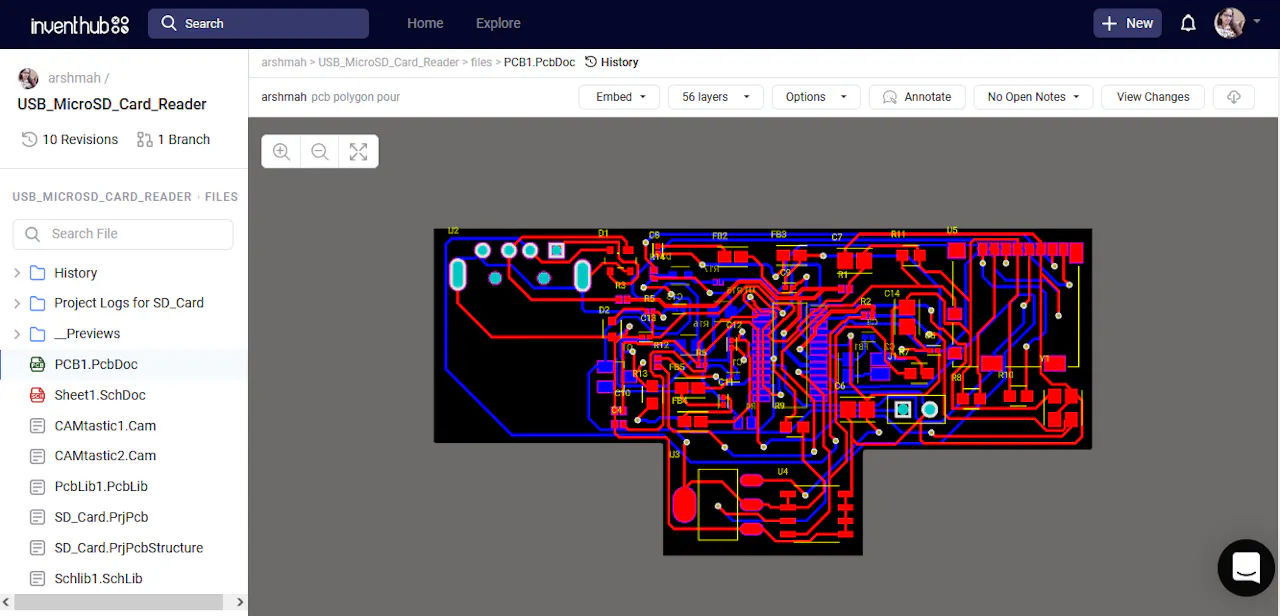1280x616 pixels.
Task: Open View Changes
Action: click(1152, 97)
